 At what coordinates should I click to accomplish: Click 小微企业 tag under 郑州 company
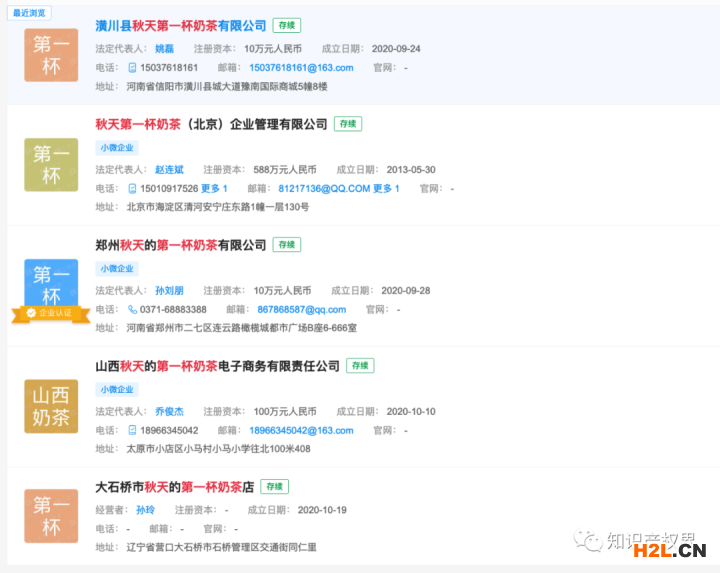point(117,269)
